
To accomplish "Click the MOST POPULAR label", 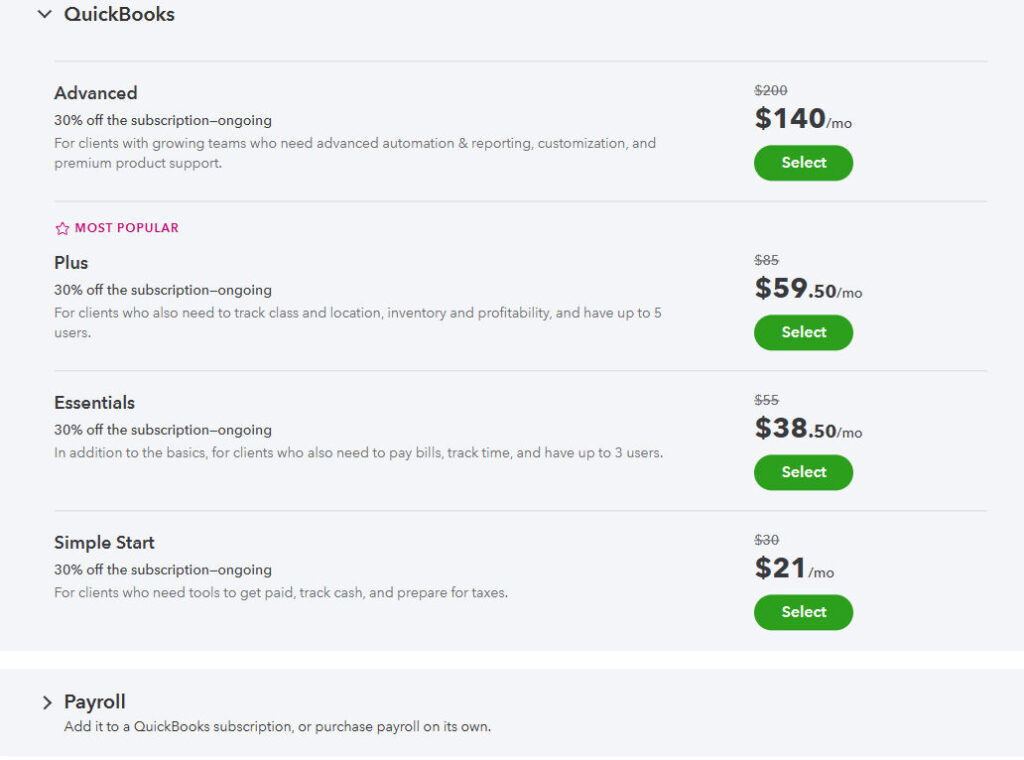I will 124,228.
